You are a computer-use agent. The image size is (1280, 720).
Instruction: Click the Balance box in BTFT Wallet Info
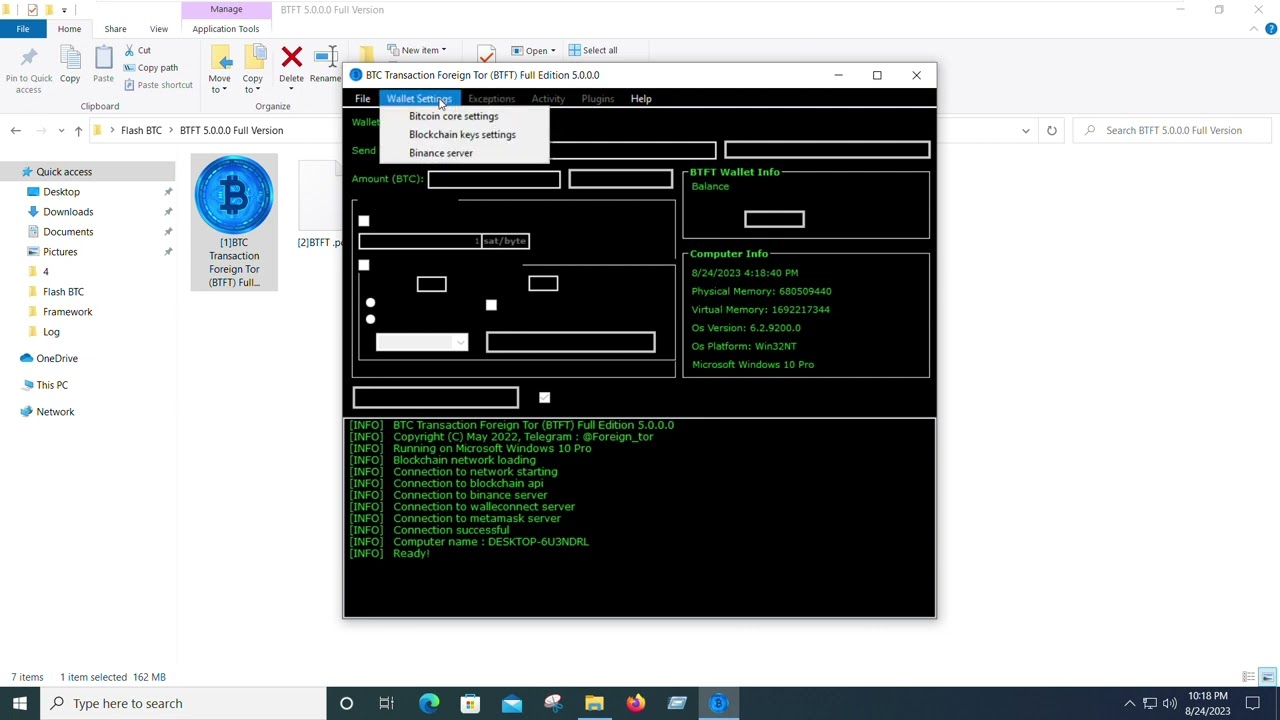(774, 219)
